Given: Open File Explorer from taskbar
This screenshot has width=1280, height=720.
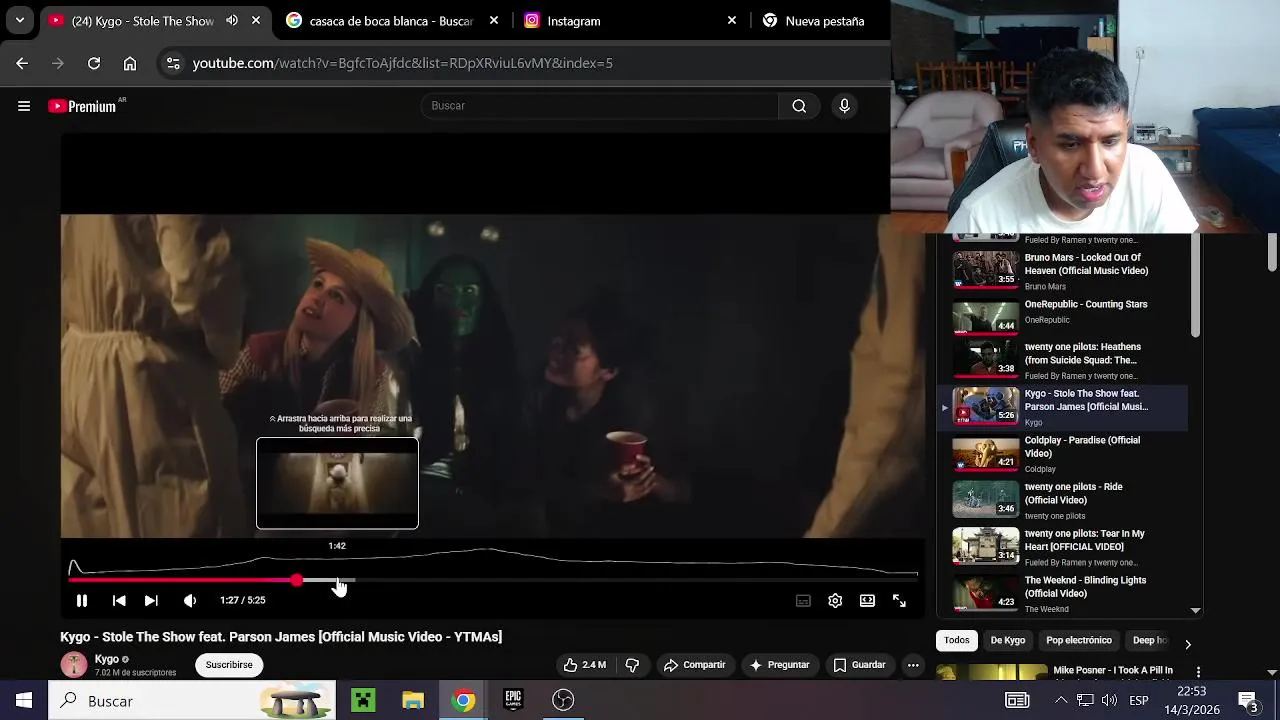Looking at the screenshot, I should pyautogui.click(x=413, y=701).
